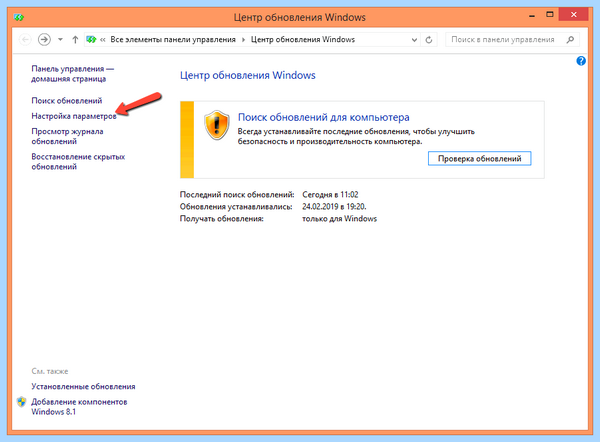Screen dimensions: 600x442
Task: Click the 'Сегодня в 11:02' value text
Action: (x=330, y=194)
